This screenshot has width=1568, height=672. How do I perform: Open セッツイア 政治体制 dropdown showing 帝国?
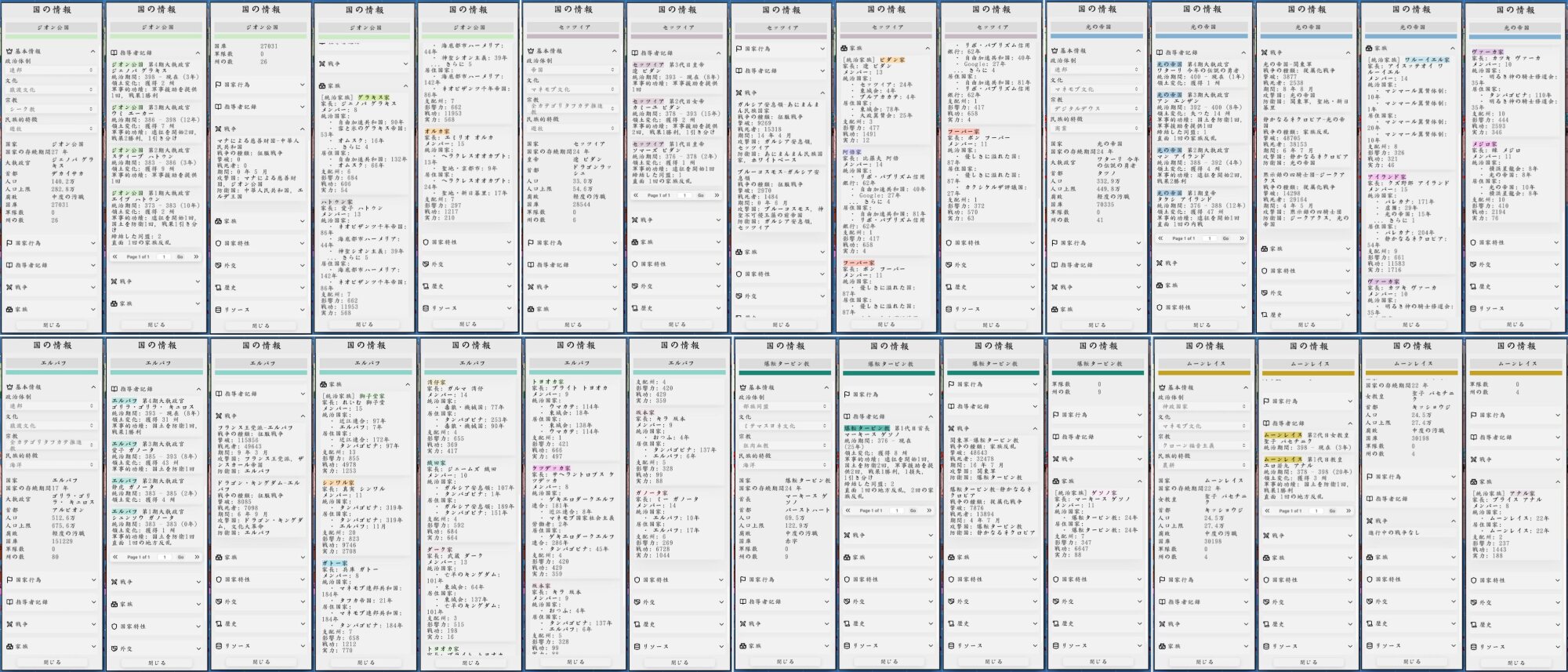pos(572,70)
